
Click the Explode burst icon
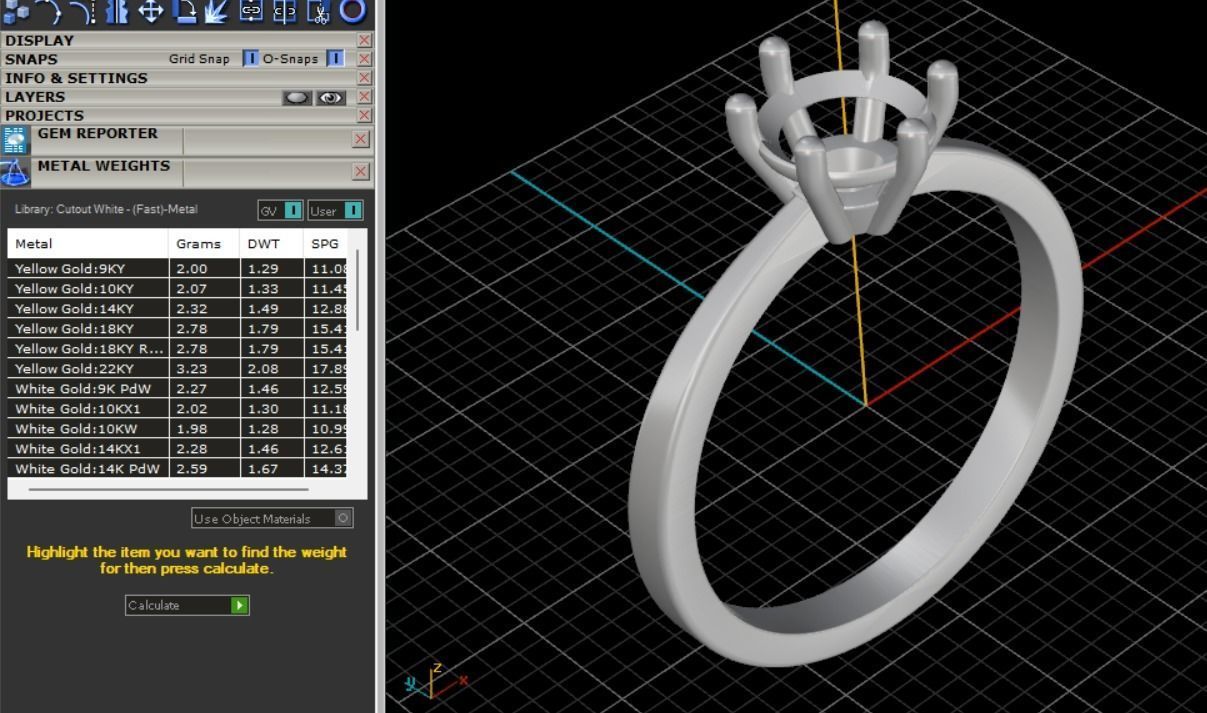[217, 12]
